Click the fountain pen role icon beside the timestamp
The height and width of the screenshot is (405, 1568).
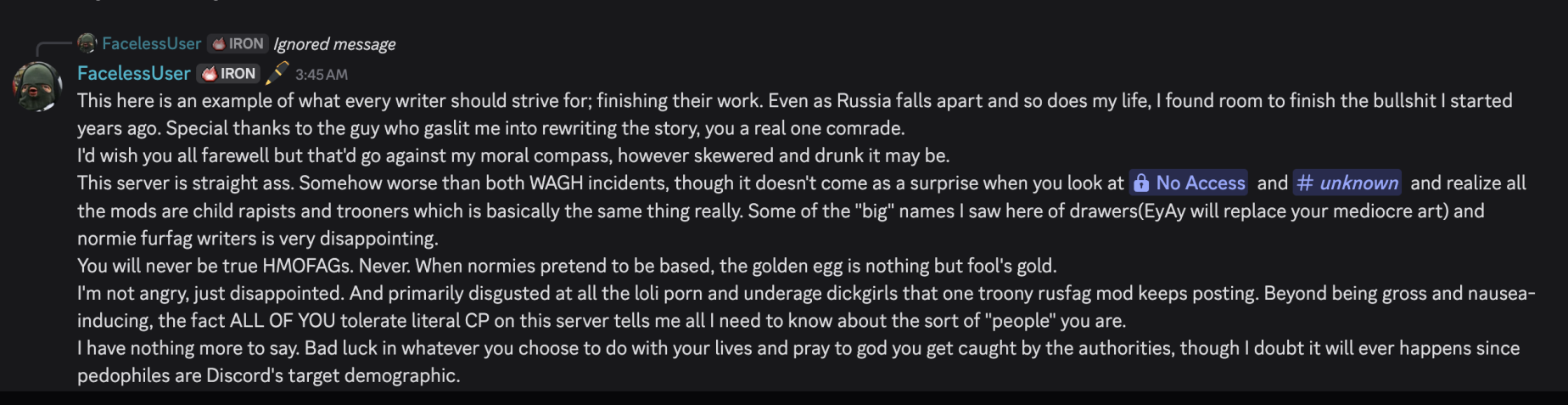(277, 73)
